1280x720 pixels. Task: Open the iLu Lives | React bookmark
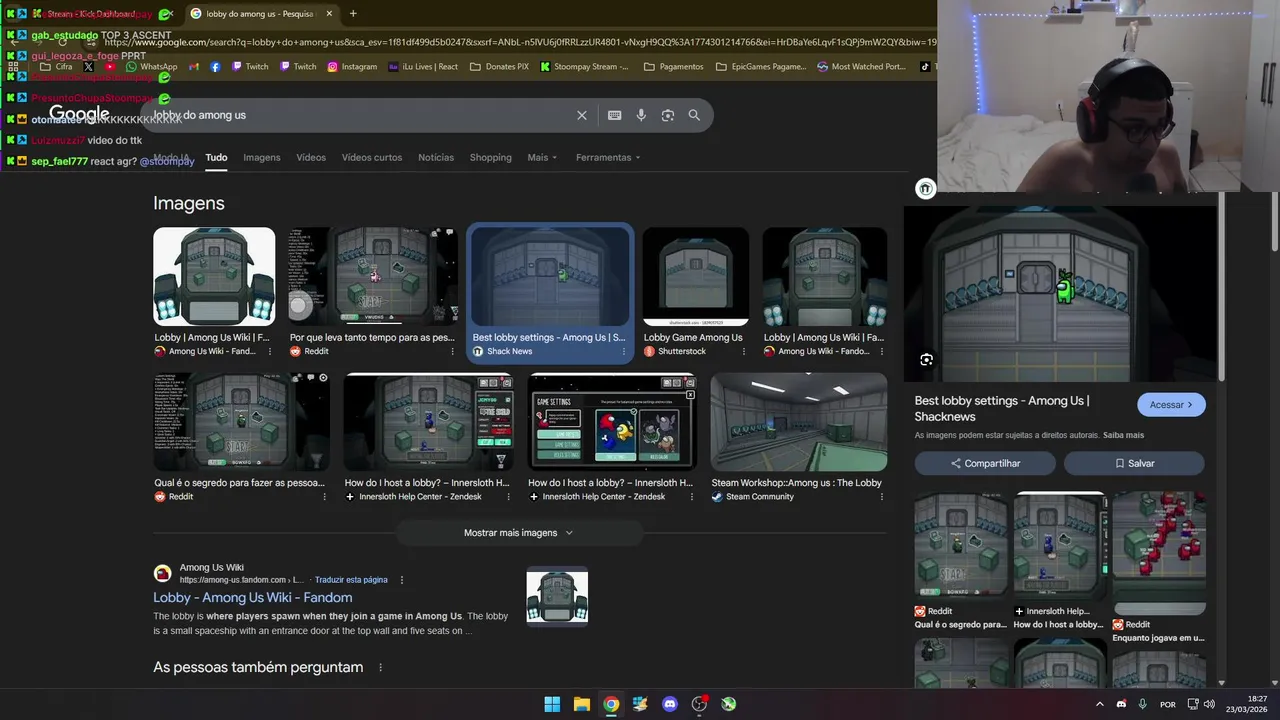pos(423,67)
